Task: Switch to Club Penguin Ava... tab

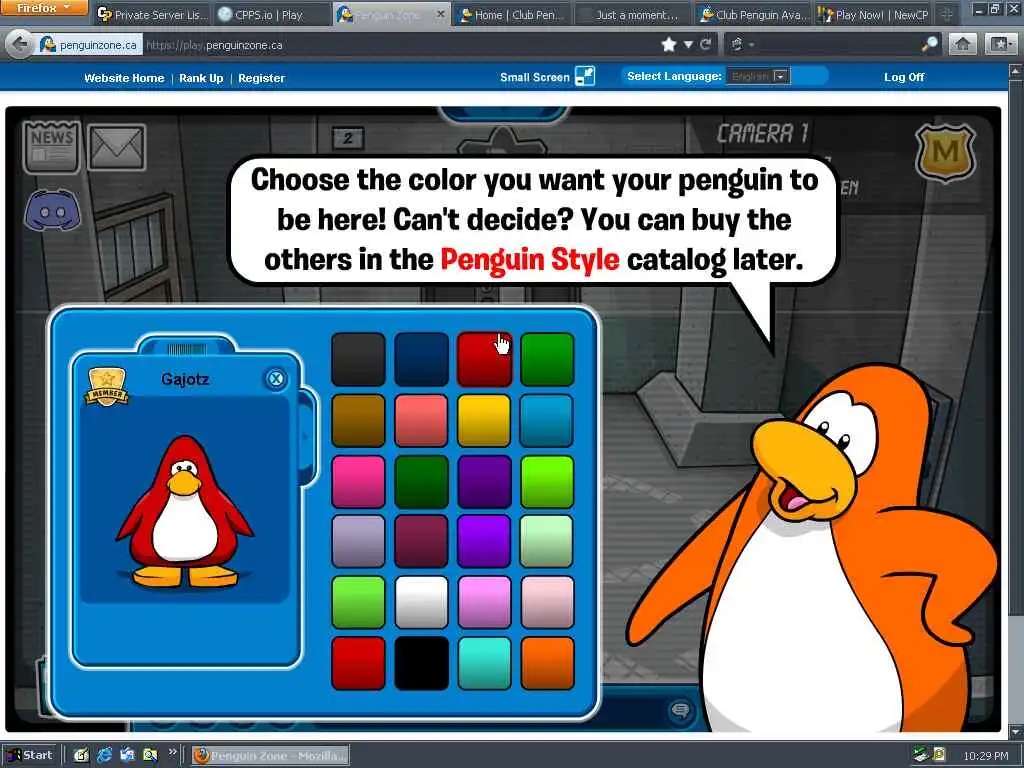Action: [753, 14]
